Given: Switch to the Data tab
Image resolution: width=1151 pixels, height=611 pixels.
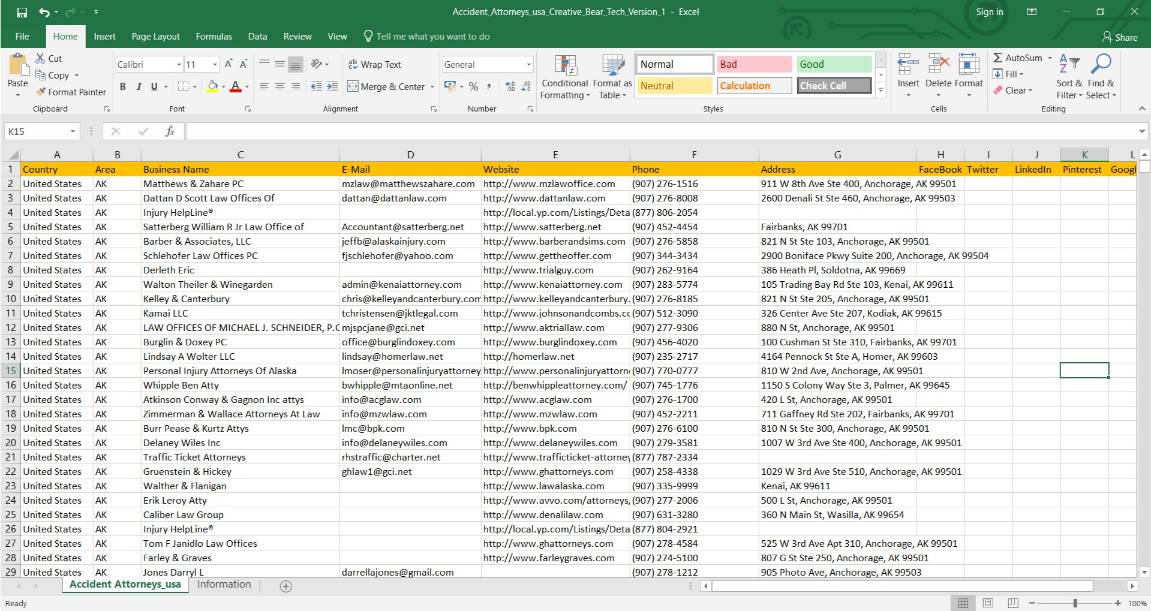Looking at the screenshot, I should 258,36.
